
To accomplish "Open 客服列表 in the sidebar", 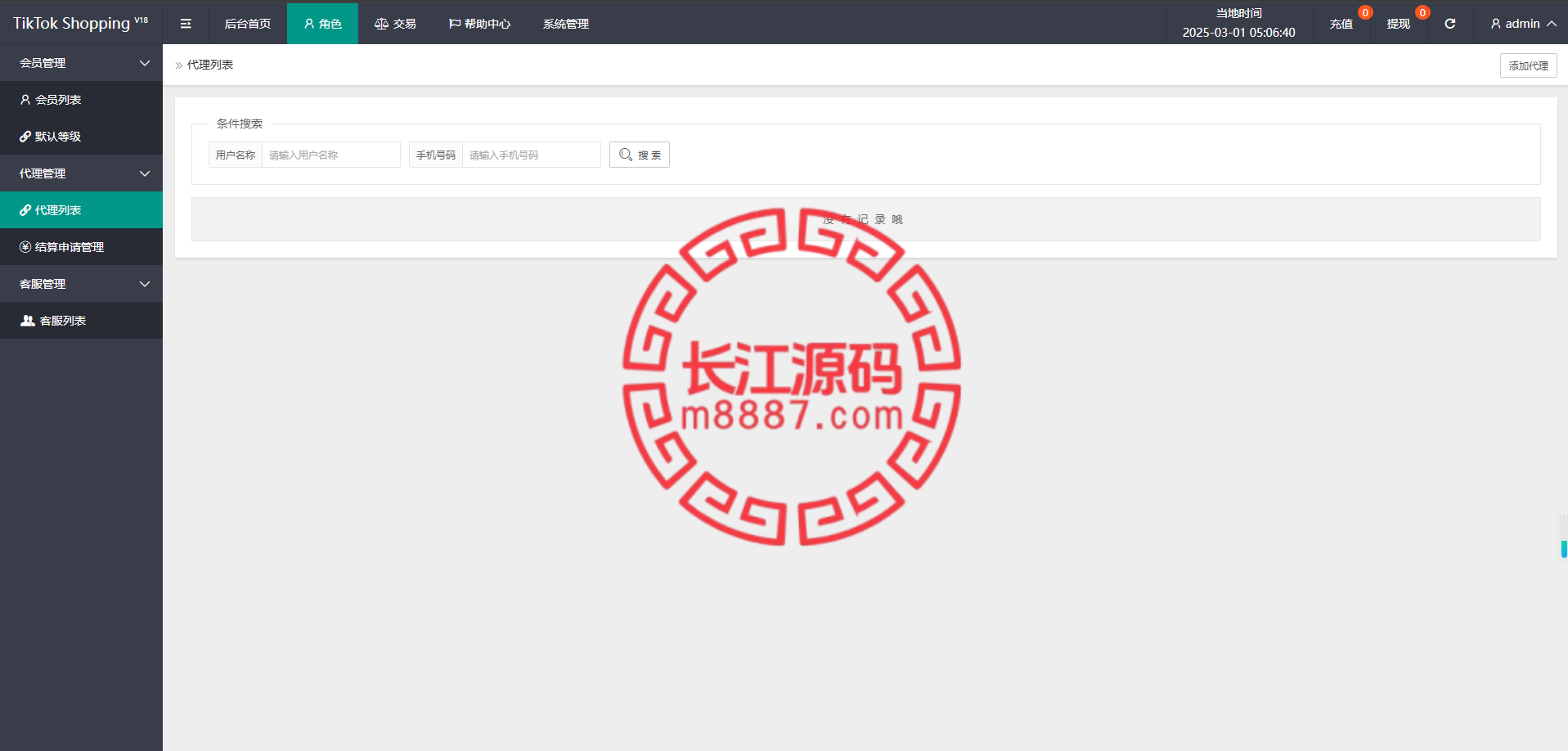I will point(81,321).
